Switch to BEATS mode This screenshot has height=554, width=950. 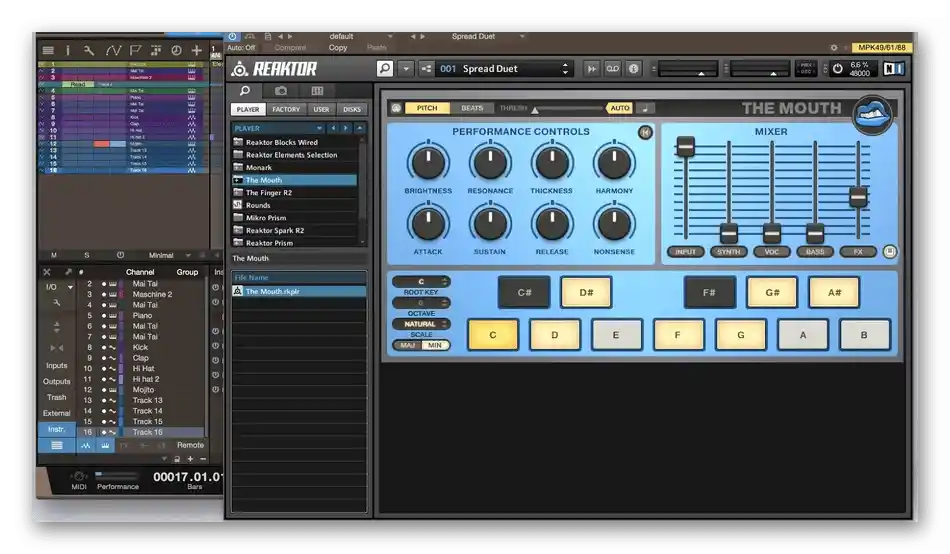[x=472, y=108]
